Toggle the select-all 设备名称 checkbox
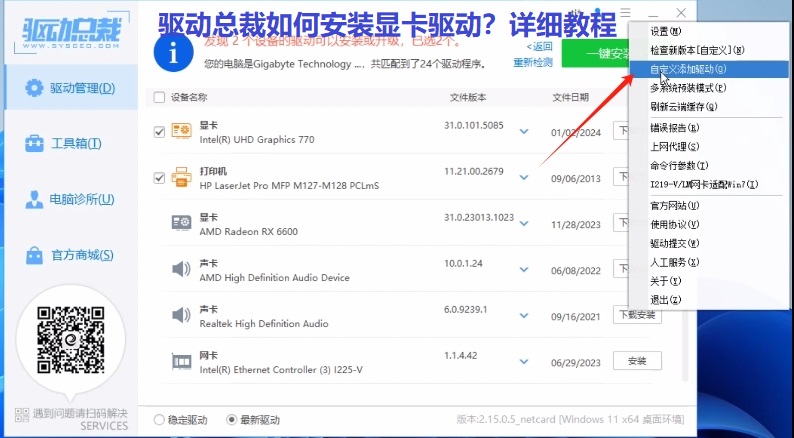The image size is (794, 438). tap(159, 97)
